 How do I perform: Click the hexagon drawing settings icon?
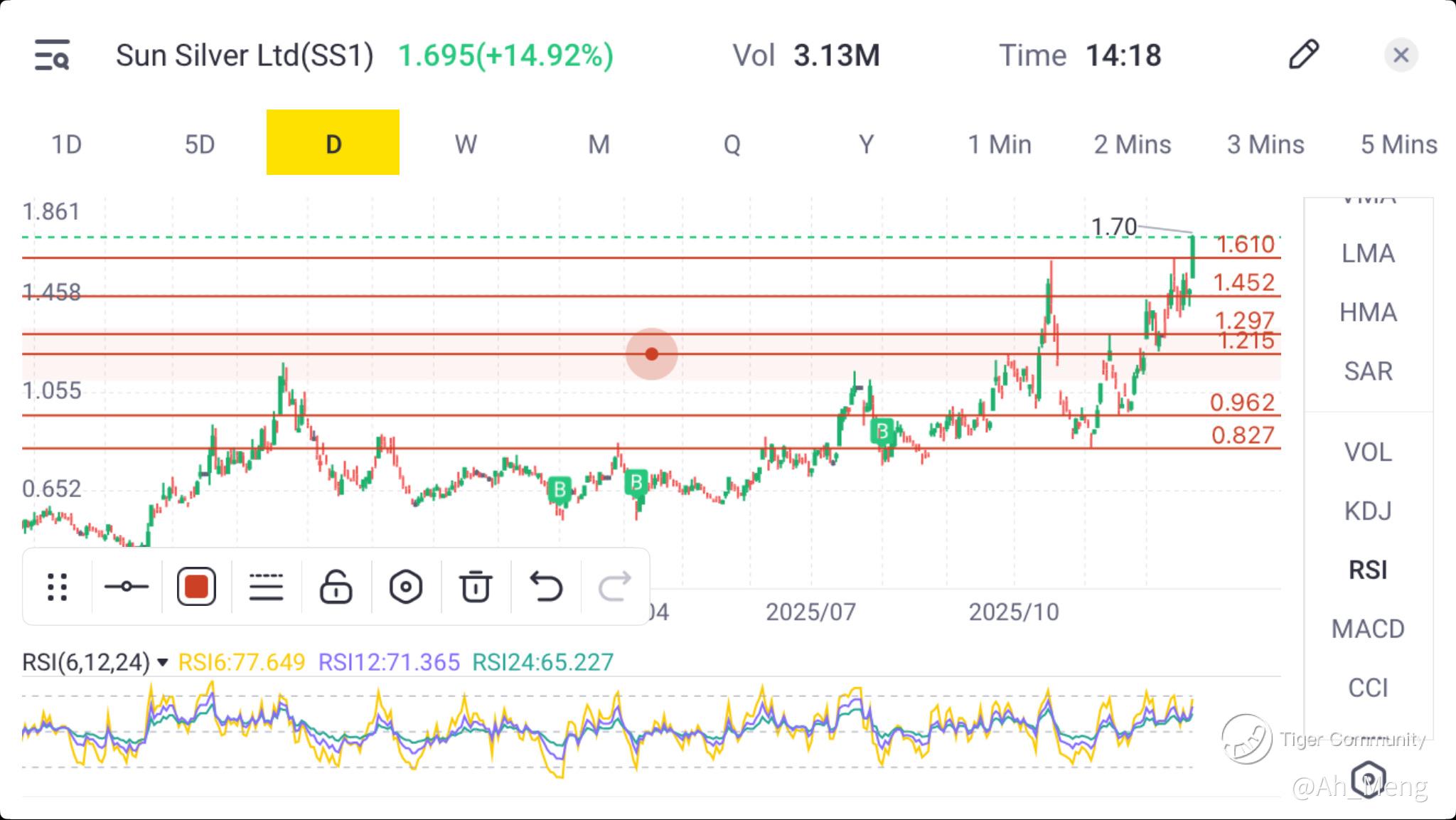[x=405, y=587]
